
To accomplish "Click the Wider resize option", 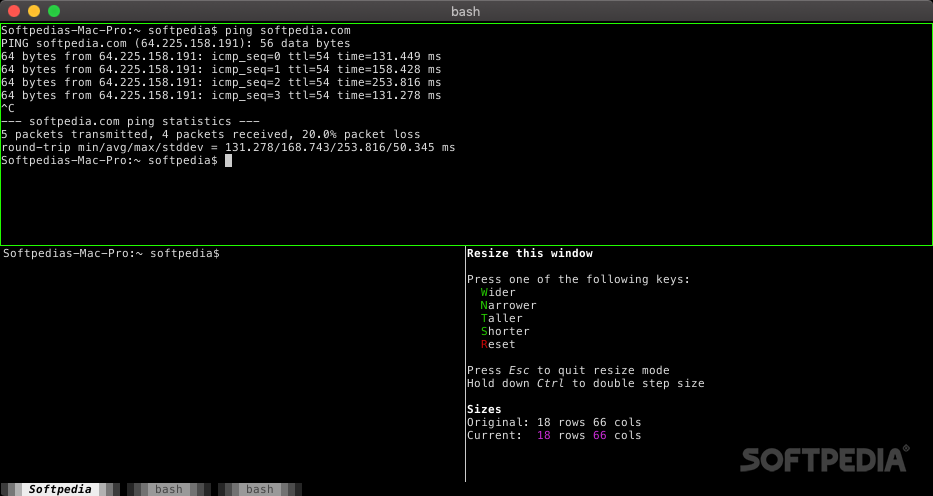I will [498, 292].
